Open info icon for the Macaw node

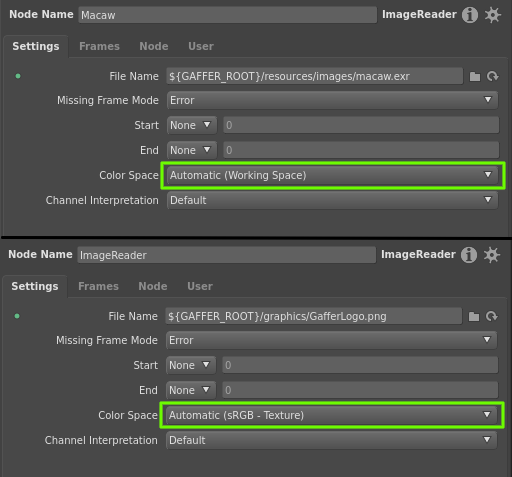click(x=470, y=15)
